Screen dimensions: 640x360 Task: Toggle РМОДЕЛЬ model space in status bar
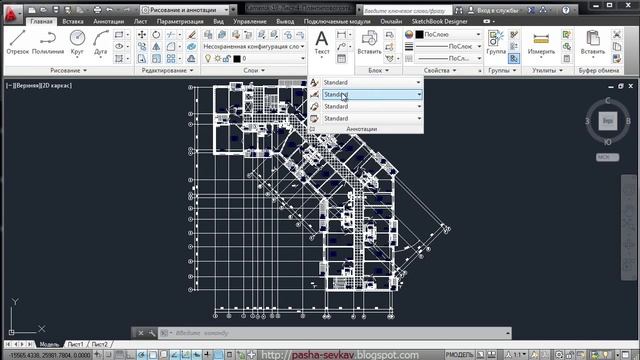(460, 354)
